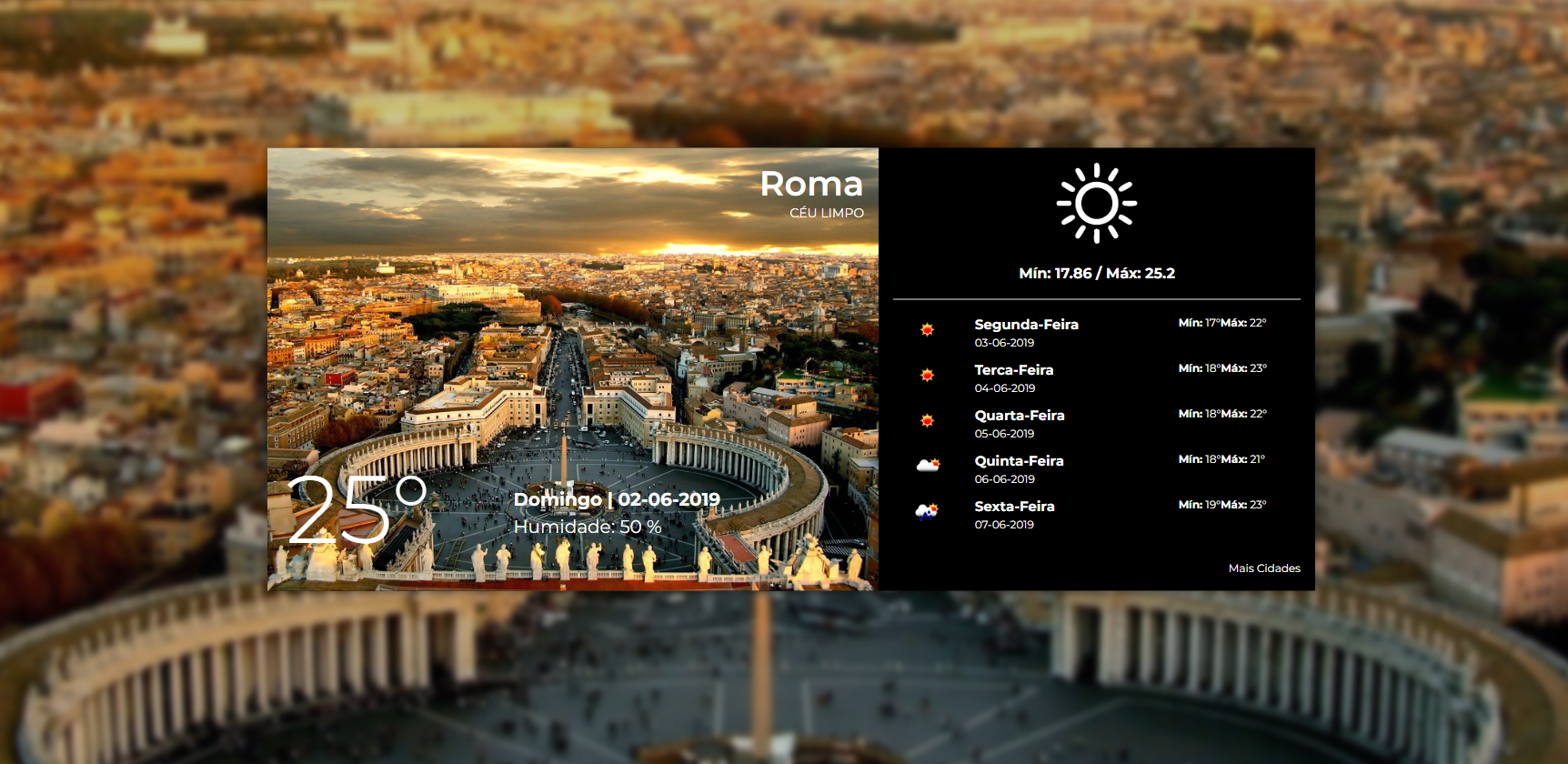Click the CÉU LIMPO condition text
This screenshot has height=764, width=1568.
827,213
